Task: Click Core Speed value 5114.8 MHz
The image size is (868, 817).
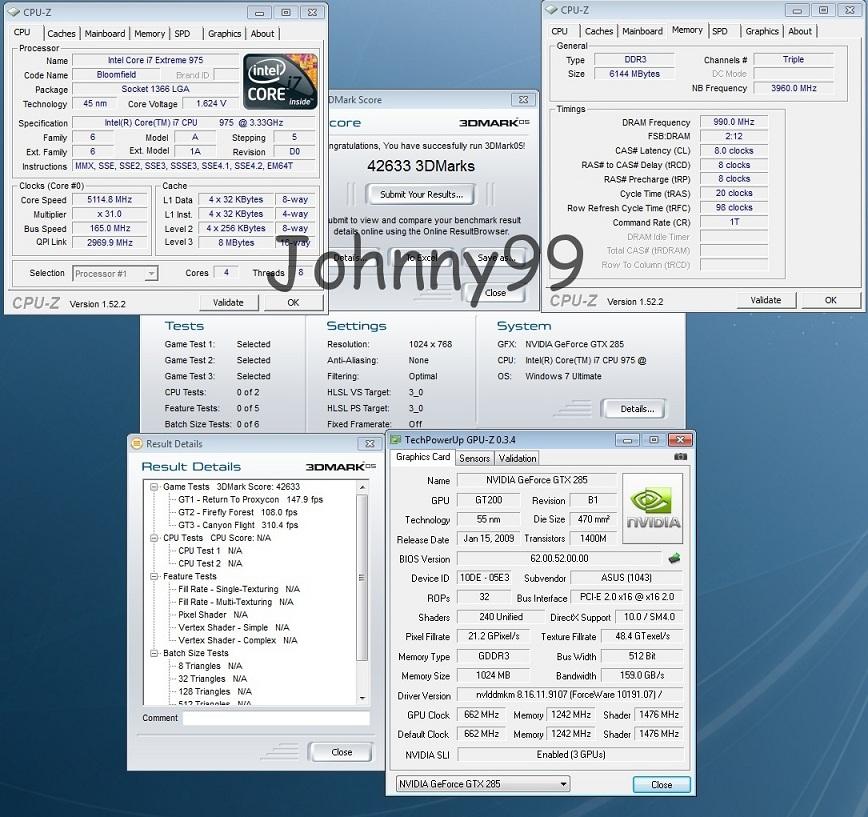Action: pos(110,199)
